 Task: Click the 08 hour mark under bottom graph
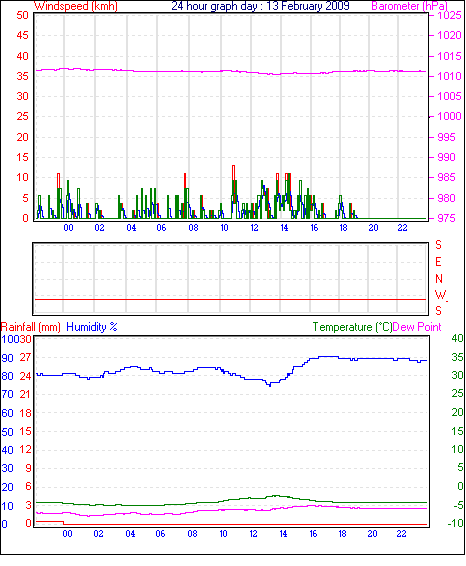tap(192, 534)
